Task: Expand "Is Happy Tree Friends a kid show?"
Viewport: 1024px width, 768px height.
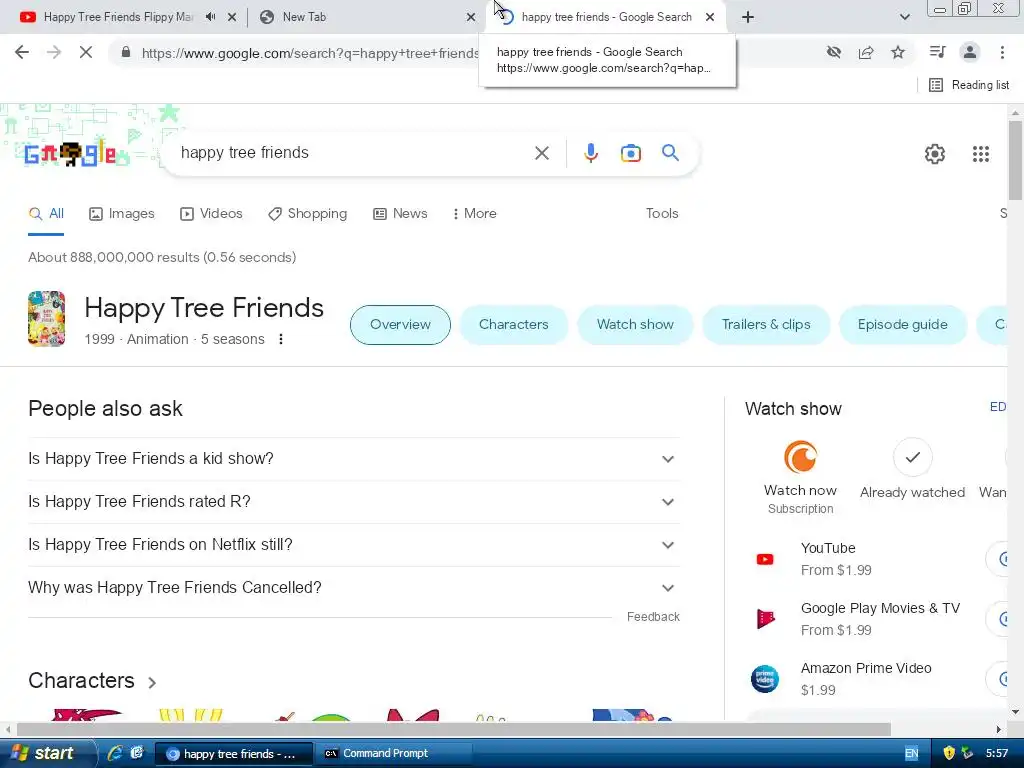Action: pyautogui.click(x=353, y=458)
